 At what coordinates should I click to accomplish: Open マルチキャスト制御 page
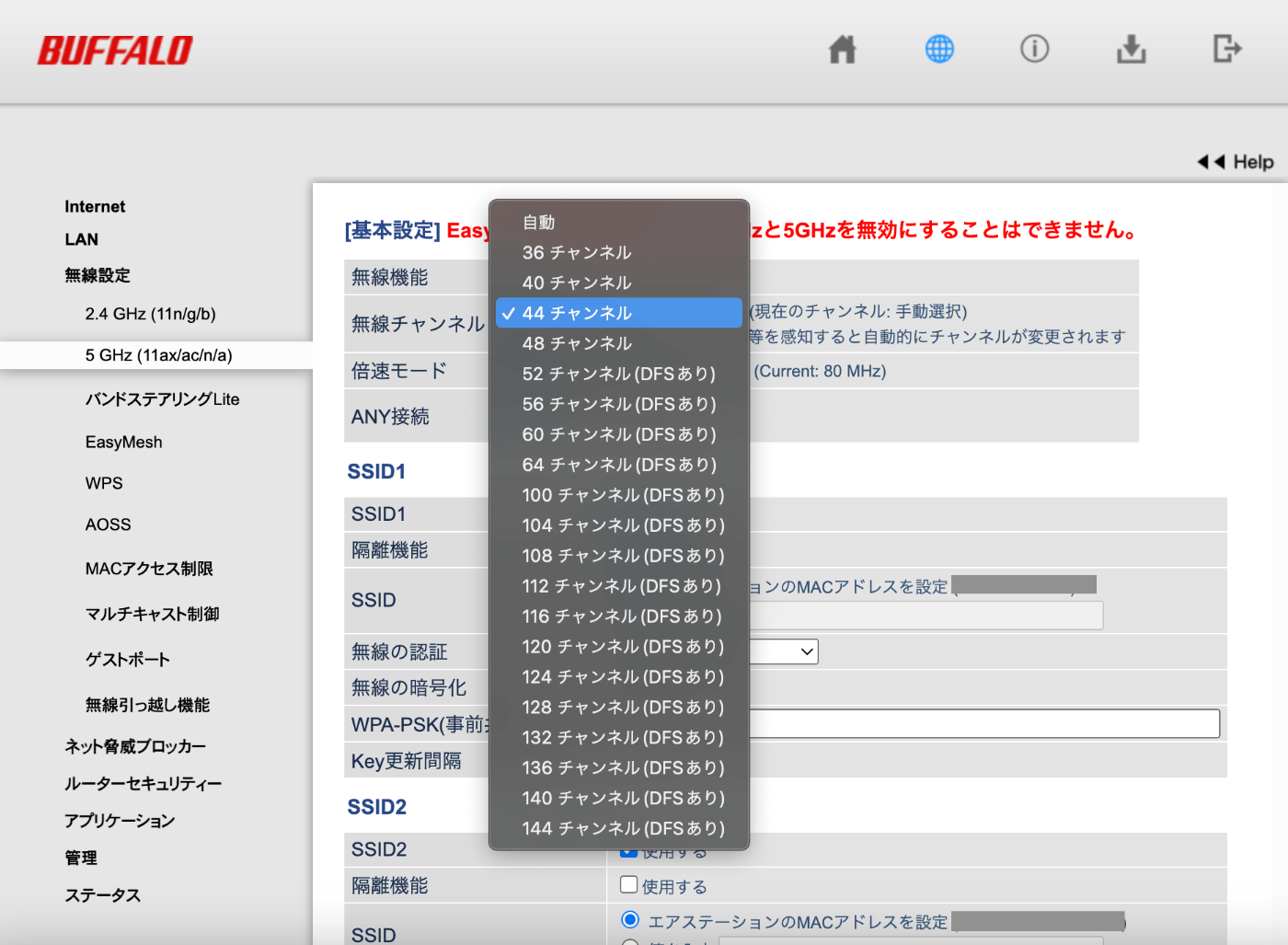153,614
